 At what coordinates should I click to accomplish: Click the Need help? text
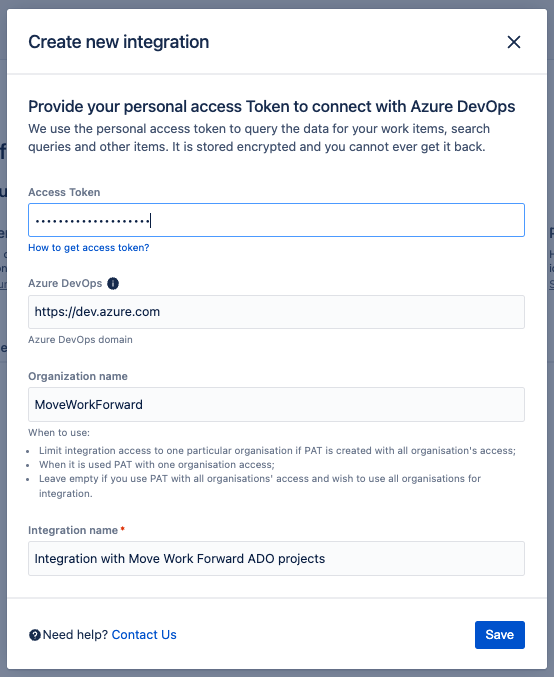click(75, 635)
